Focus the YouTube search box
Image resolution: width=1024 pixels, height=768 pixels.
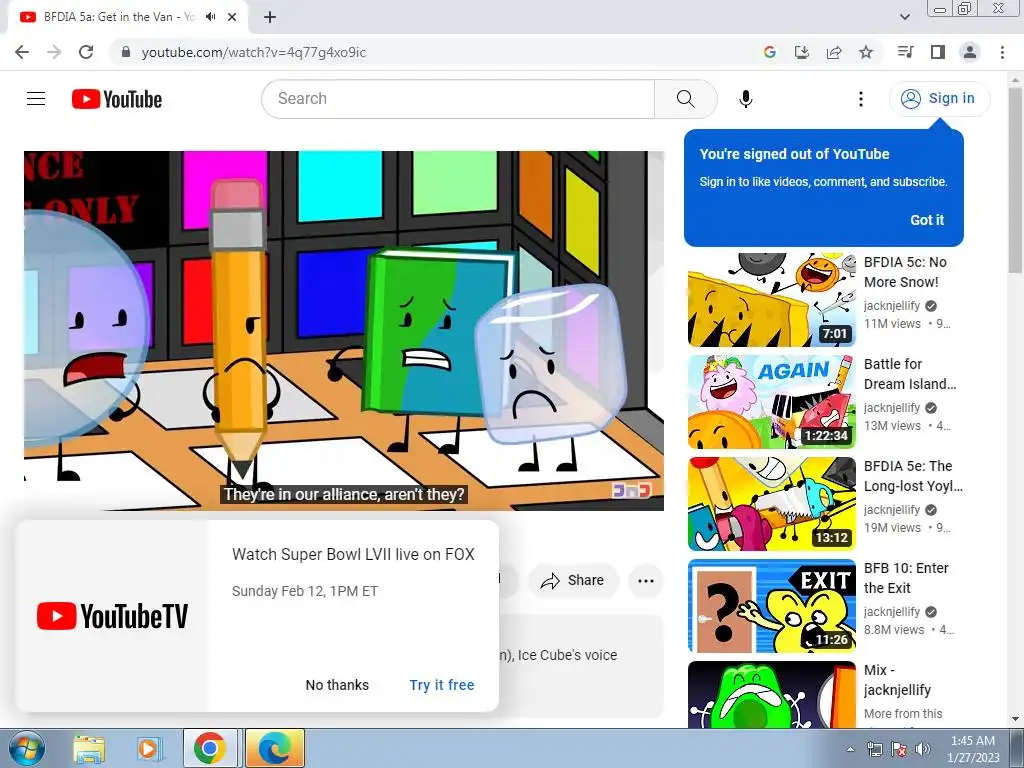(458, 99)
